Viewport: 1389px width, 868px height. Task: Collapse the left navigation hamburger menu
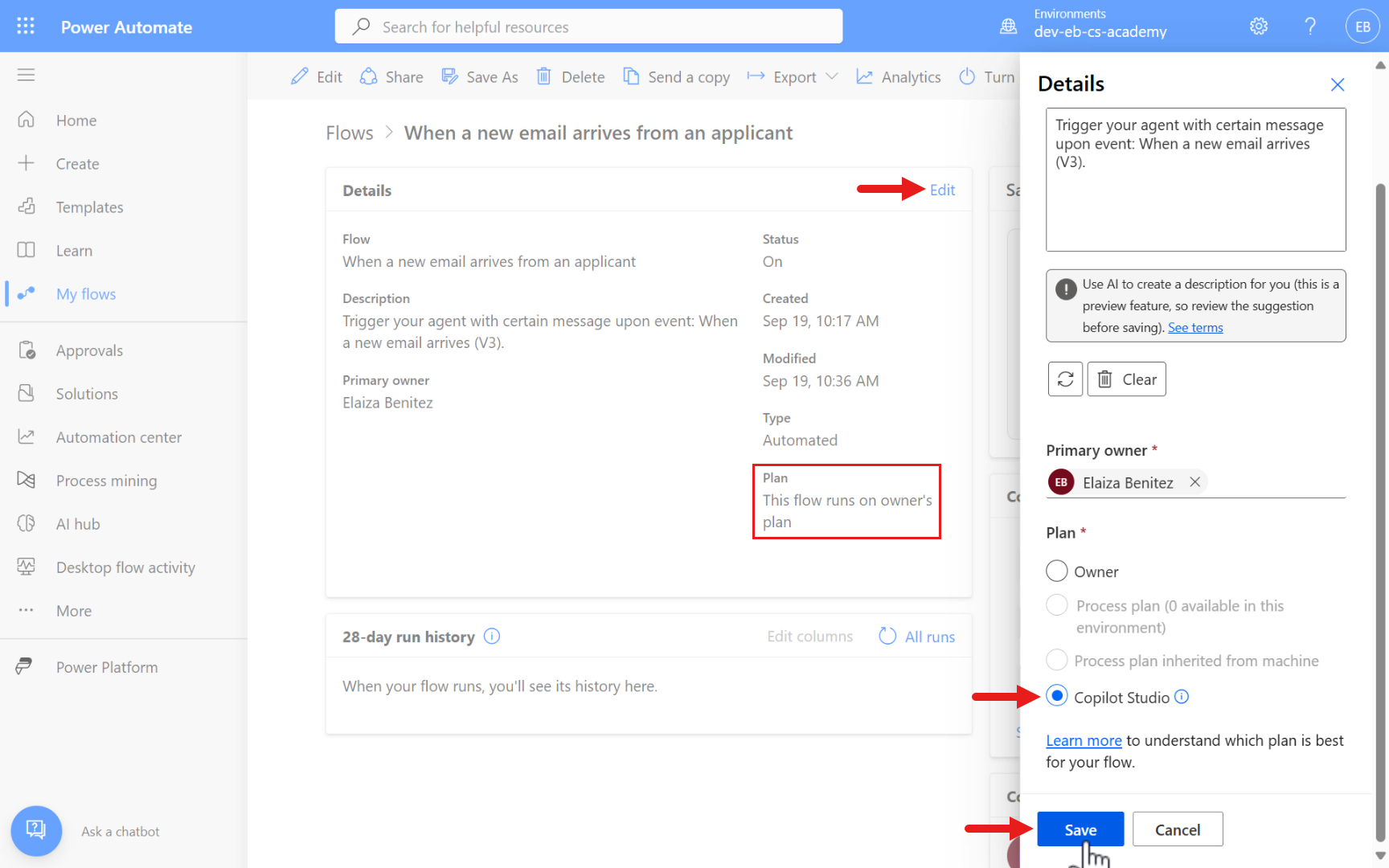pyautogui.click(x=26, y=75)
